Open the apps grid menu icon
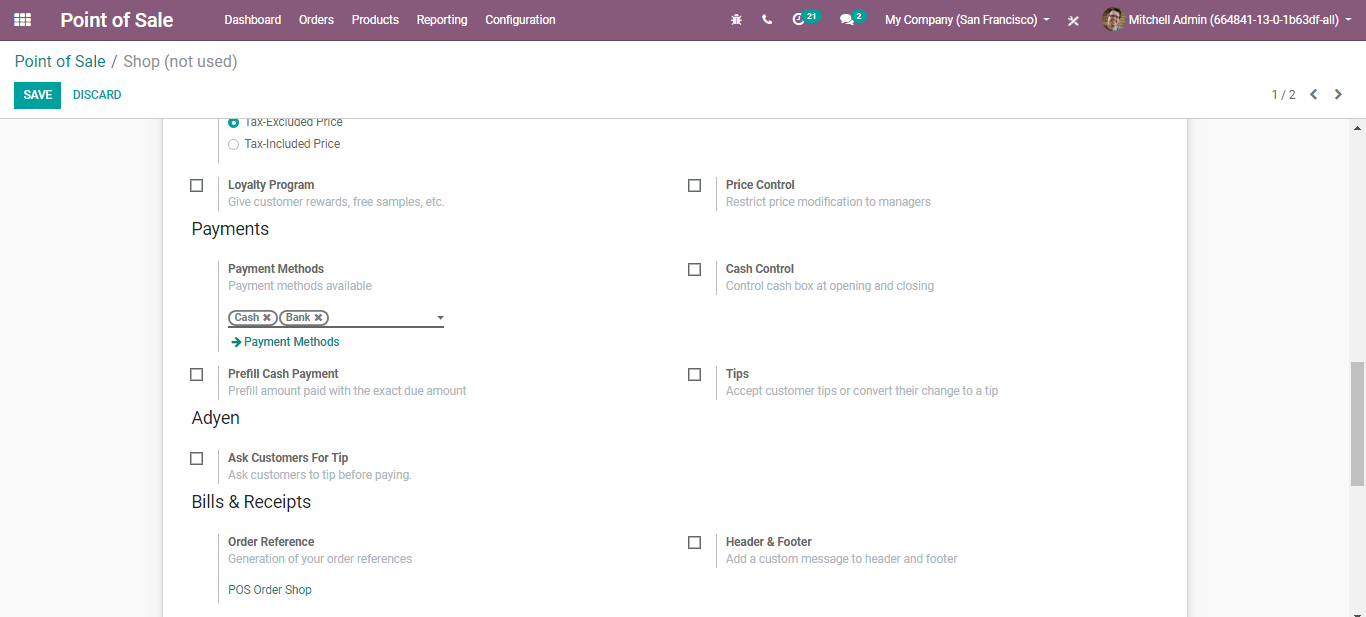 pyautogui.click(x=22, y=20)
